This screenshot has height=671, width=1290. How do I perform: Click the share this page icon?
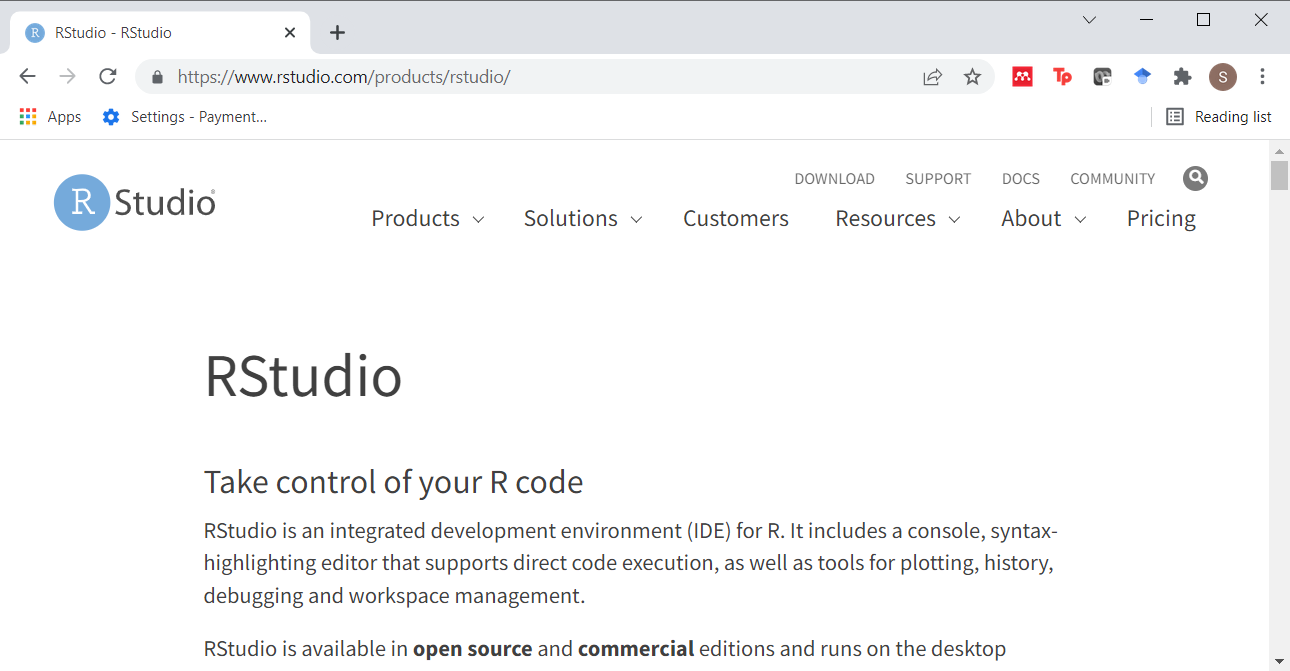click(x=932, y=77)
